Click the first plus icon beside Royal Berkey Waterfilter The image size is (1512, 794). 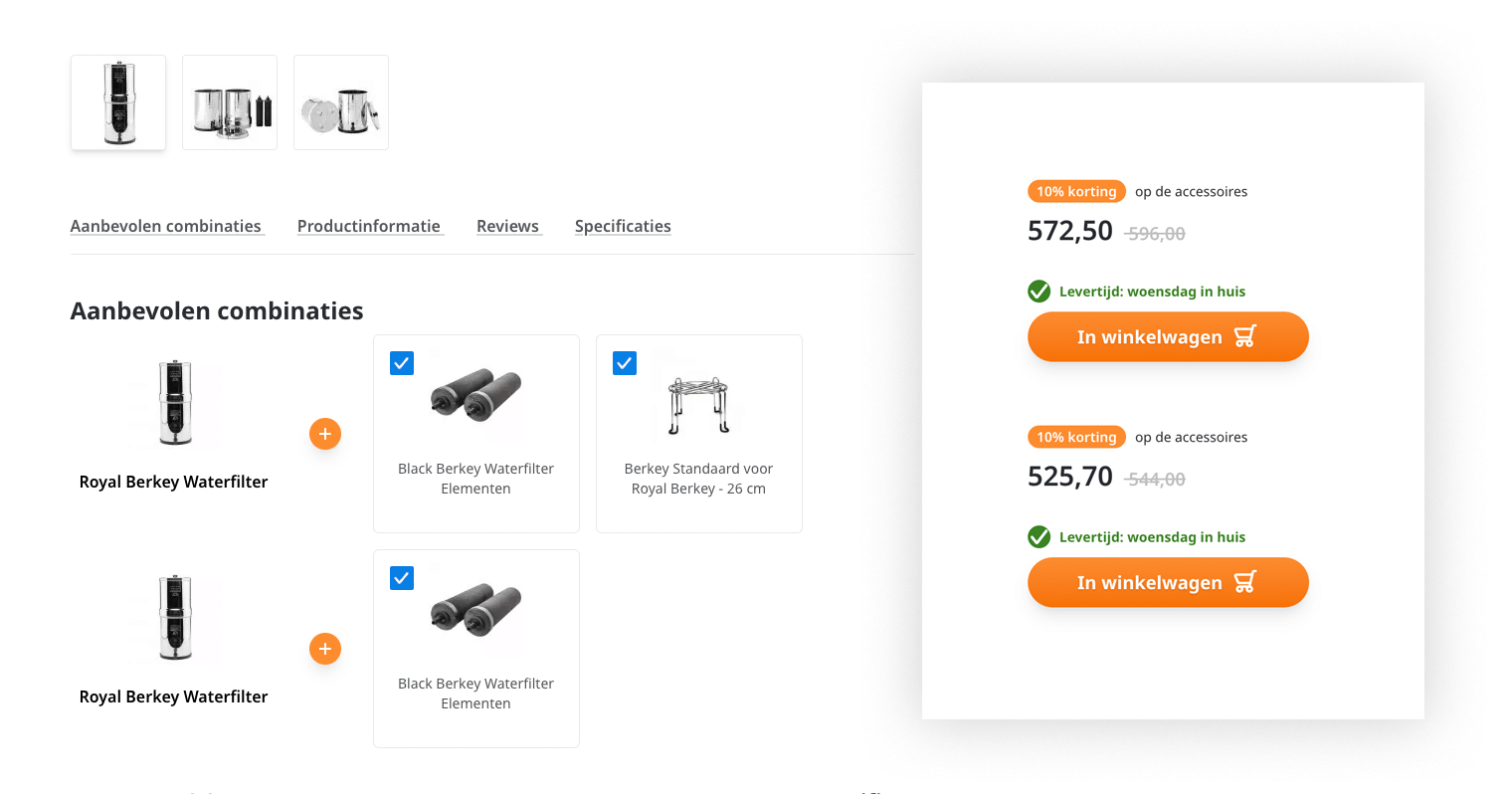tap(325, 434)
